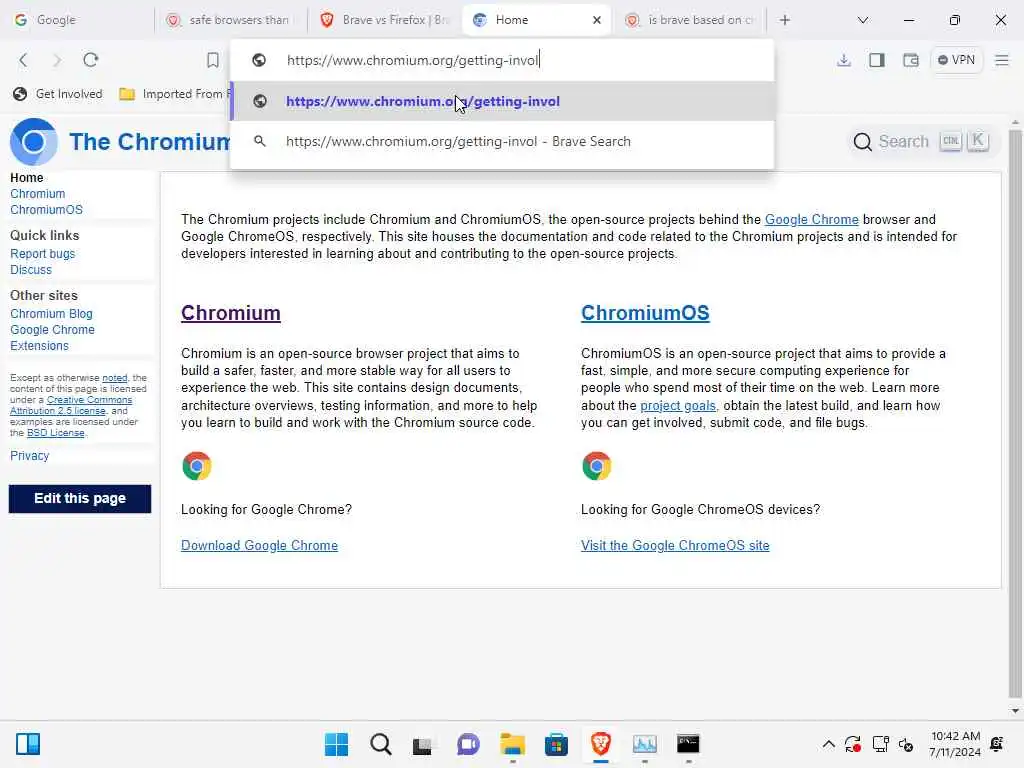
Task: Open the Chat app on the taskbar
Action: 468,744
